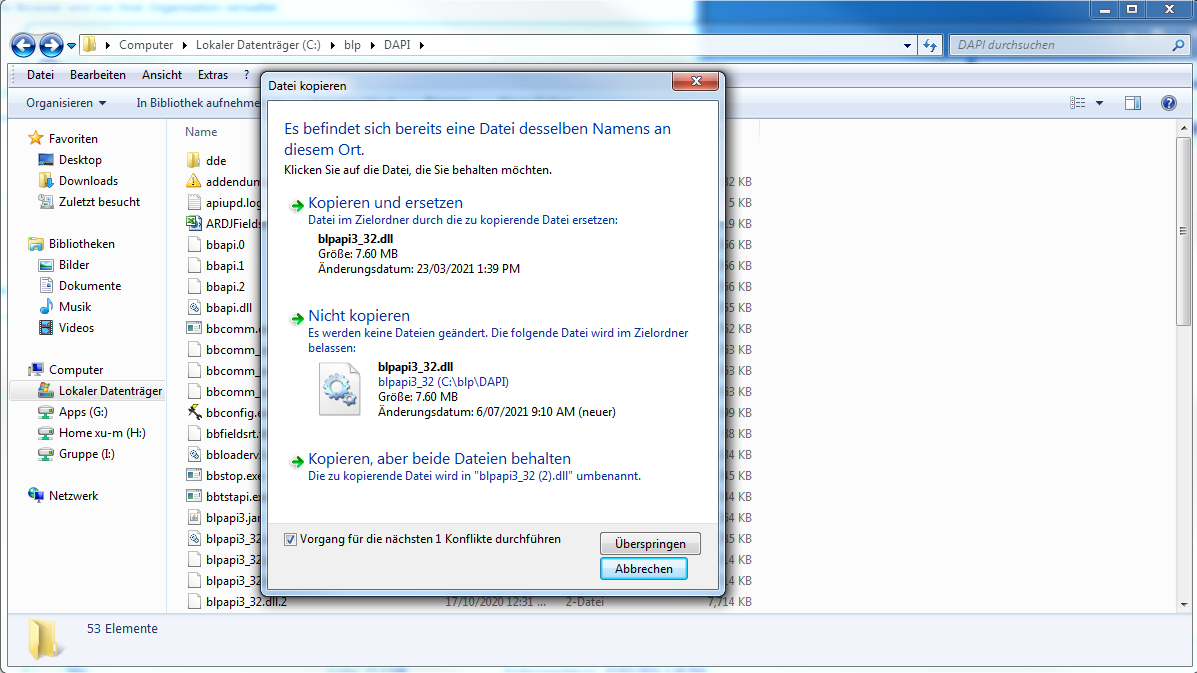This screenshot has width=1197, height=673.
Task: Open the Apps (G:) network drive
Action: 73,412
